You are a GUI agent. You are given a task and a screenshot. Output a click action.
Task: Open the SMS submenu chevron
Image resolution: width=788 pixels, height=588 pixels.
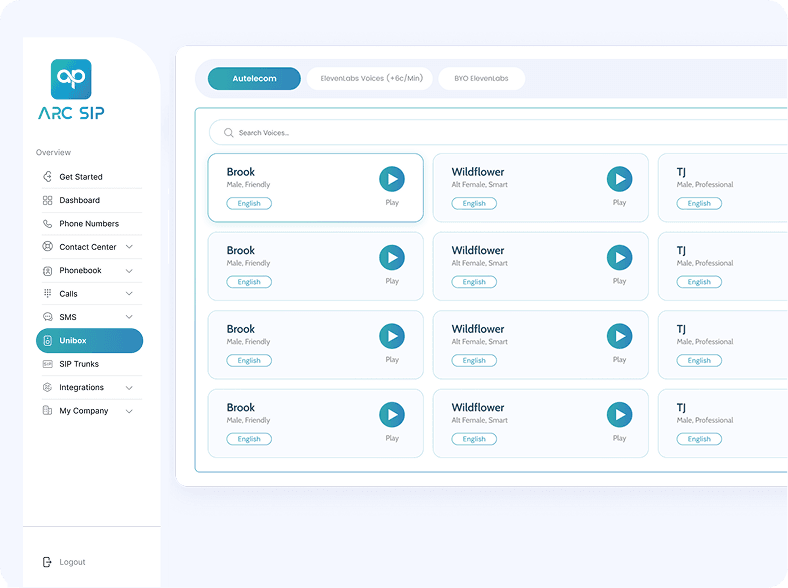(129, 317)
